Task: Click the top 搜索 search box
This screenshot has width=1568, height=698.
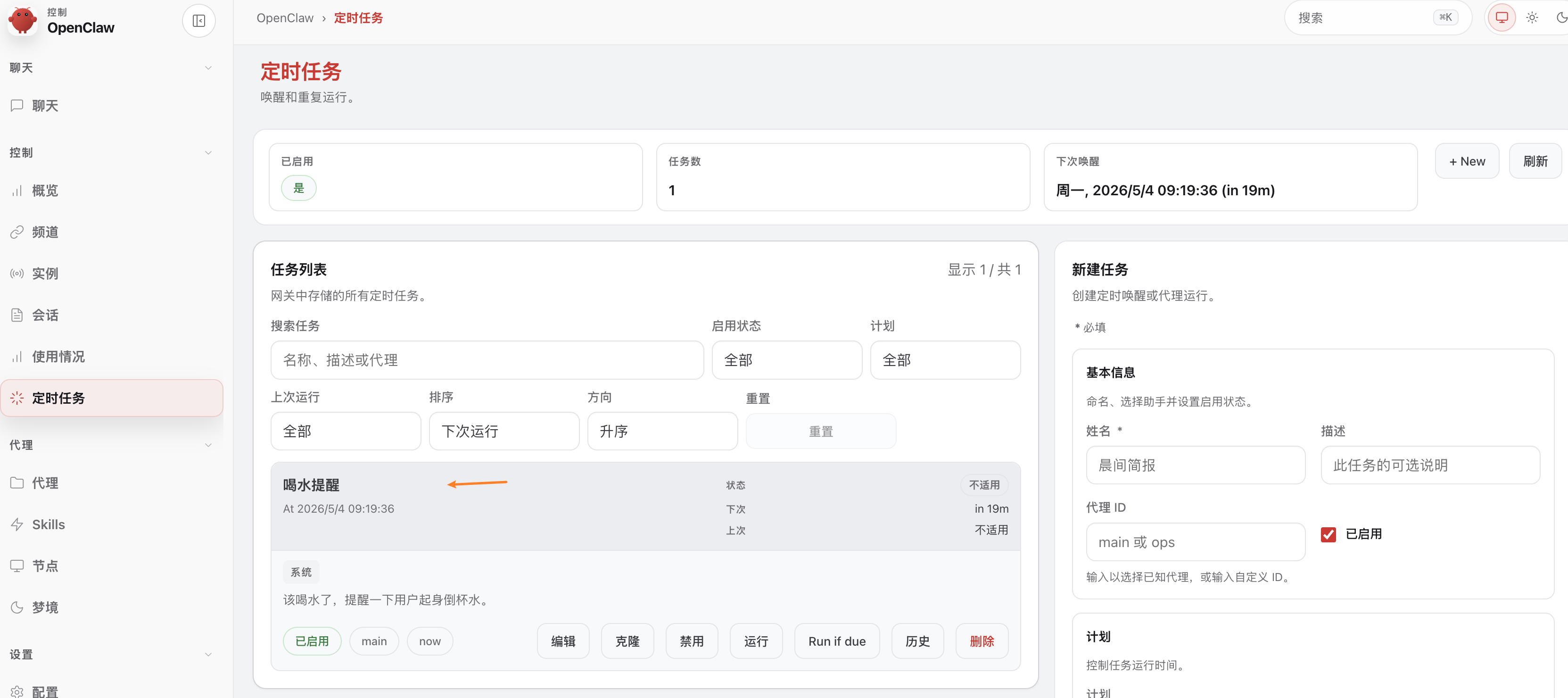Action: 1378,17
